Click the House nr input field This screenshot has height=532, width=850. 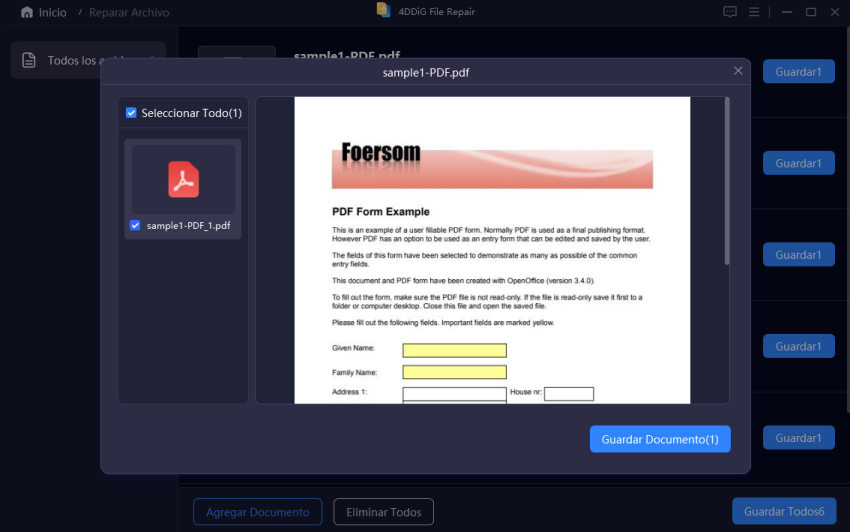pyautogui.click(x=569, y=394)
